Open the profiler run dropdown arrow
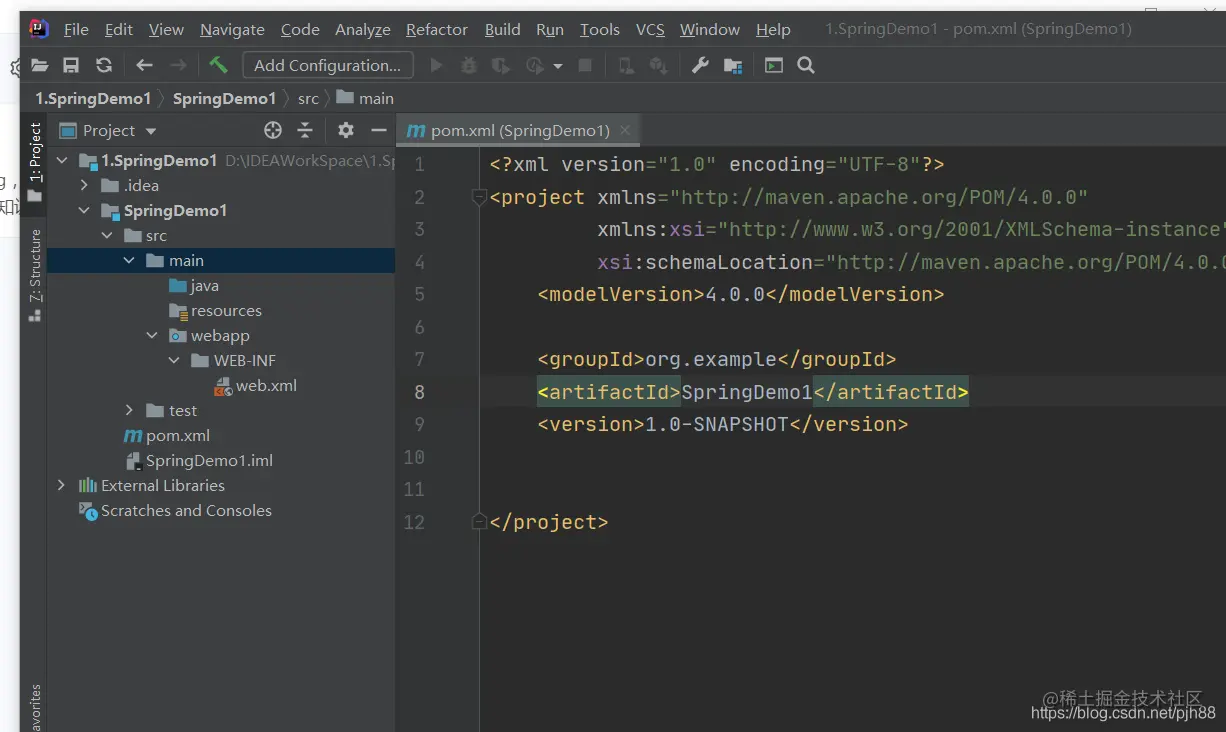 click(558, 66)
